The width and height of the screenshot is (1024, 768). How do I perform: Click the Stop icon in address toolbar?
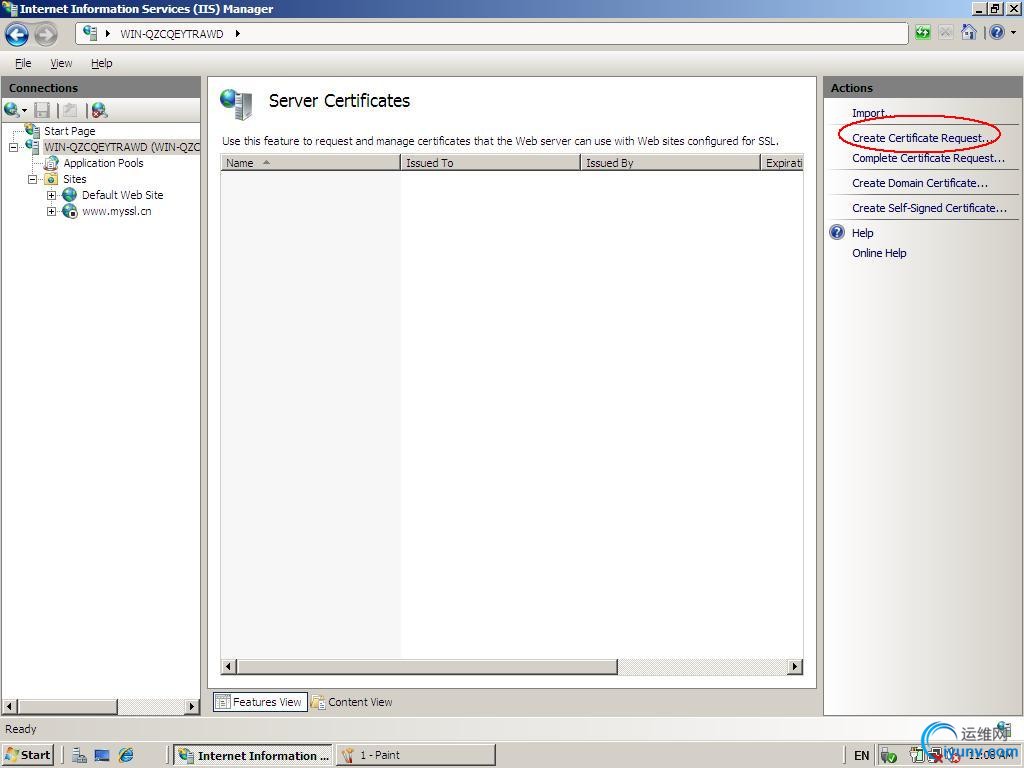[x=946, y=33]
